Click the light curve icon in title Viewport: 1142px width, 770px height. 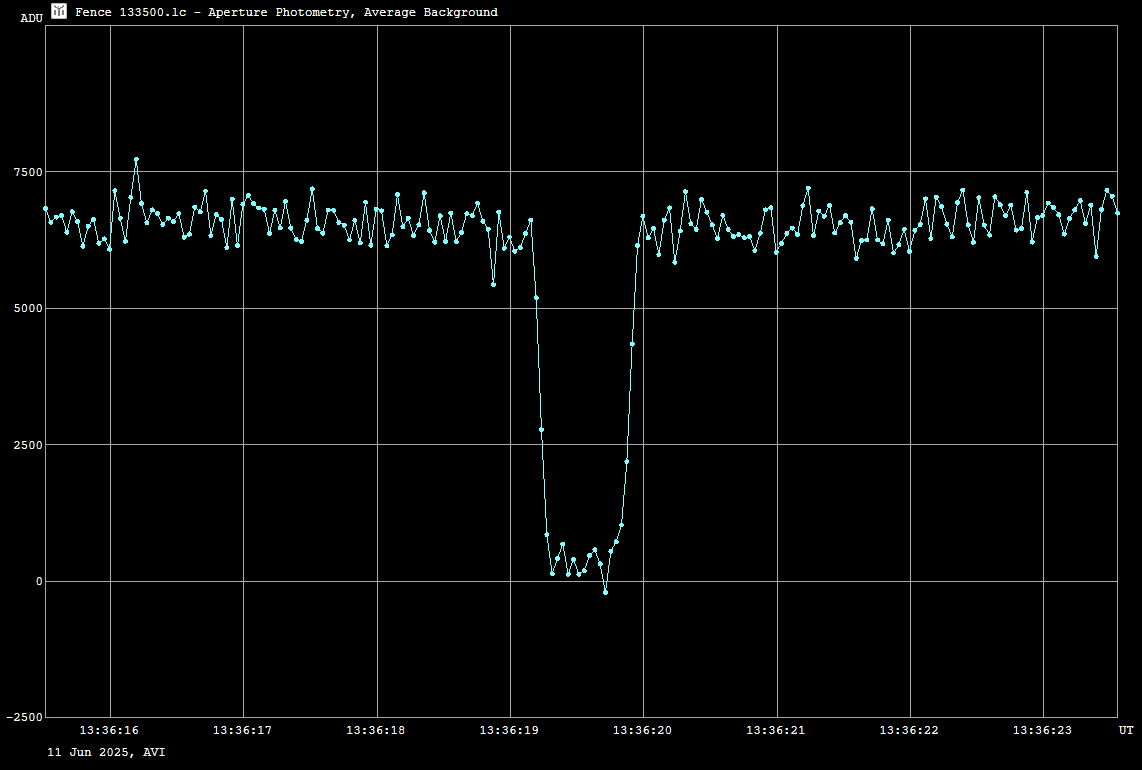point(59,11)
